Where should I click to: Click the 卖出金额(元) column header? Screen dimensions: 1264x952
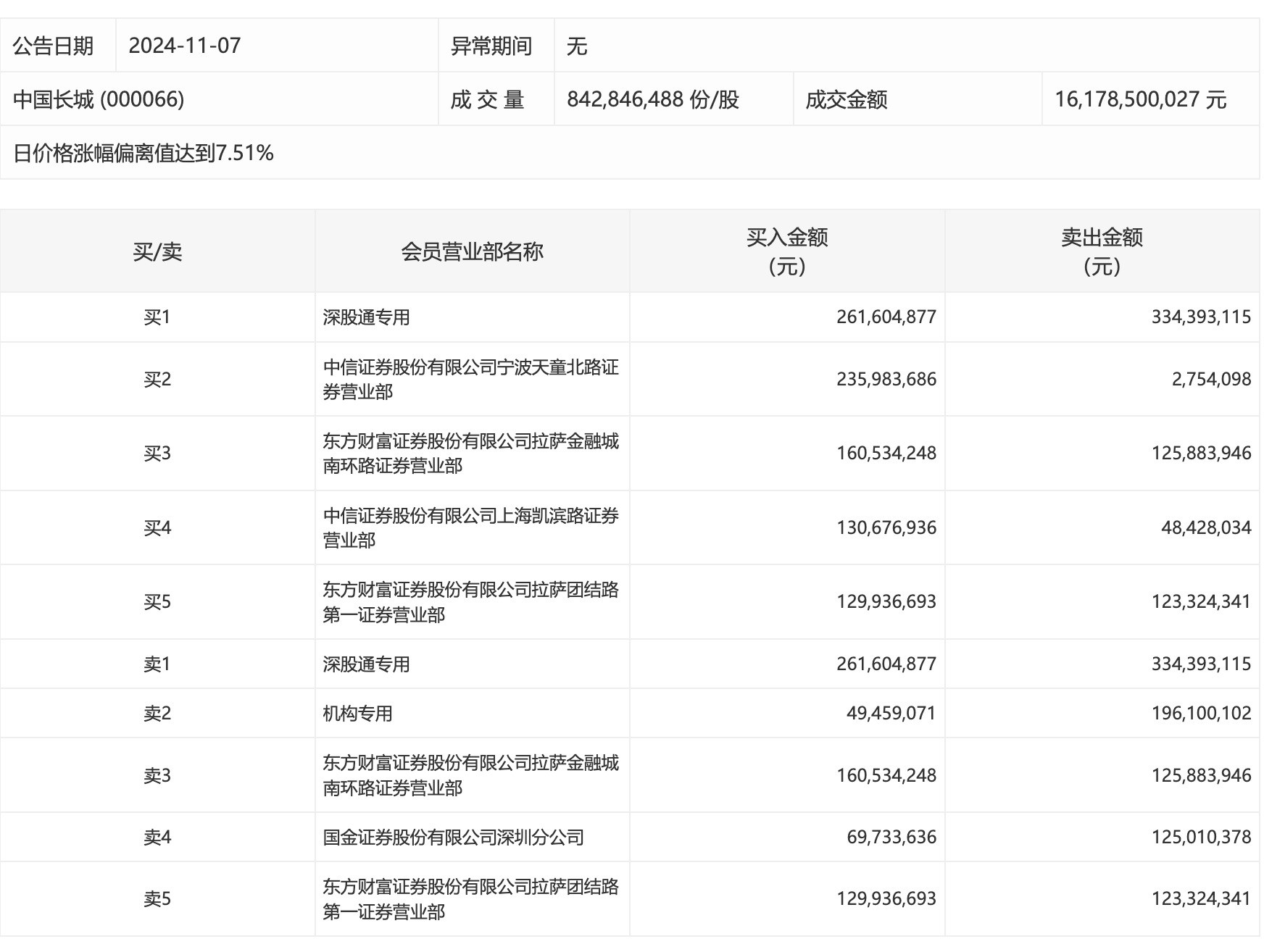click(x=1102, y=251)
